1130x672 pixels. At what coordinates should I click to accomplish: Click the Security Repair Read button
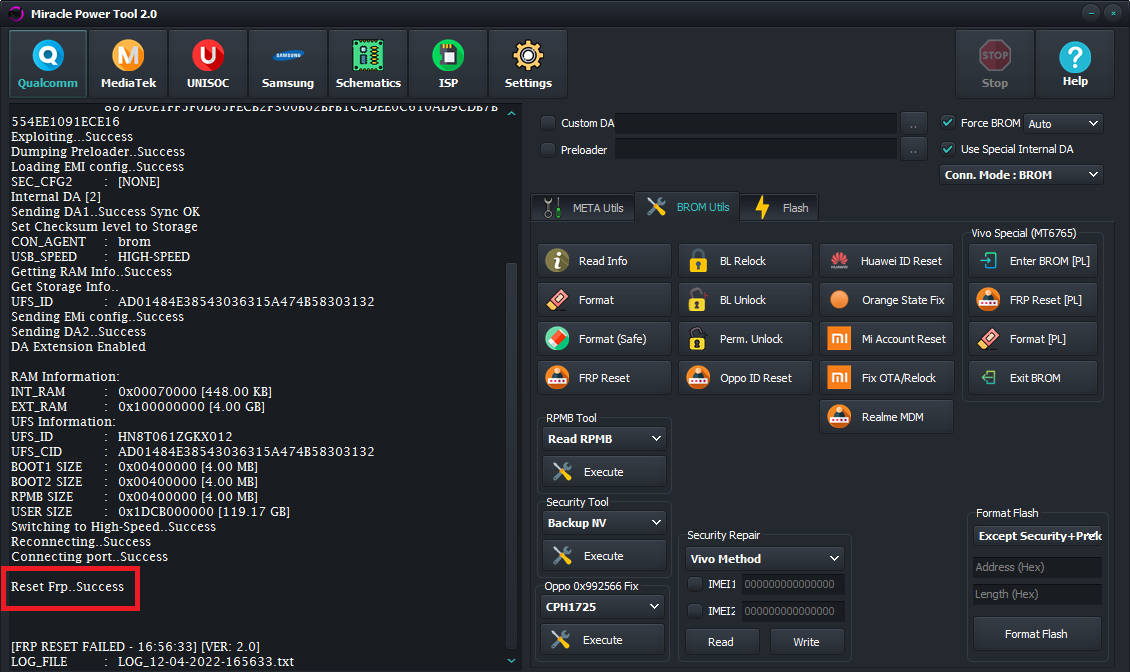click(722, 642)
